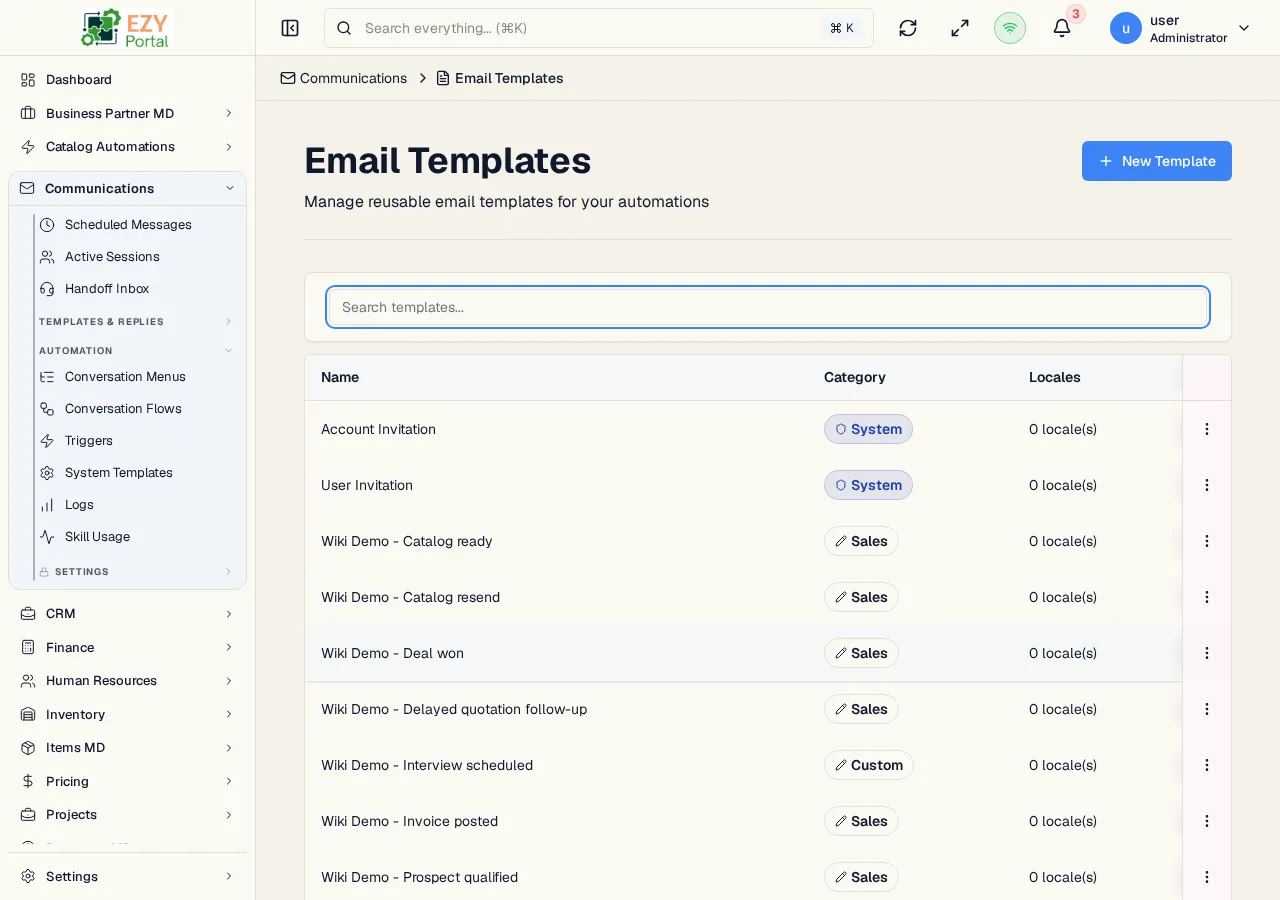Open actions for Invoice posted row

click(x=1207, y=821)
